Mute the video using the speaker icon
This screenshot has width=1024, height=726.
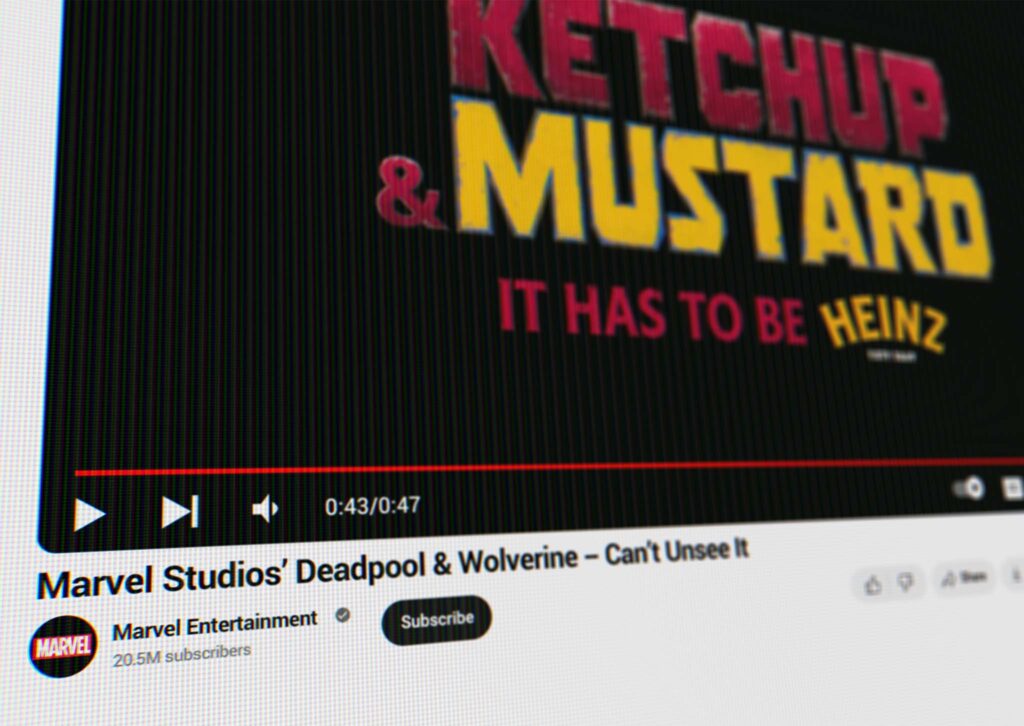click(x=264, y=510)
